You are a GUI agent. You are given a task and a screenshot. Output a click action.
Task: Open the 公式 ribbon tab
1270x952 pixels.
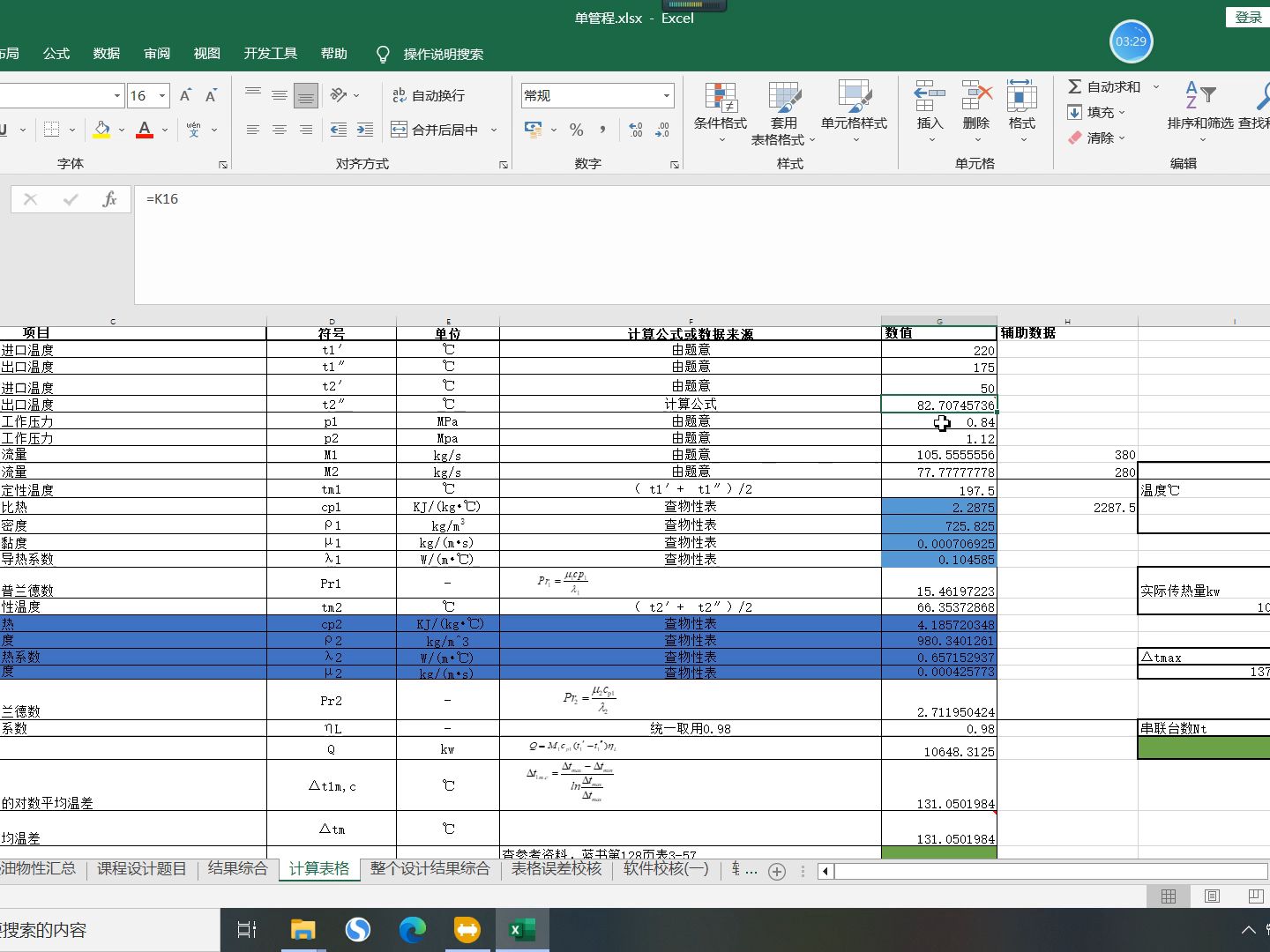[x=56, y=54]
